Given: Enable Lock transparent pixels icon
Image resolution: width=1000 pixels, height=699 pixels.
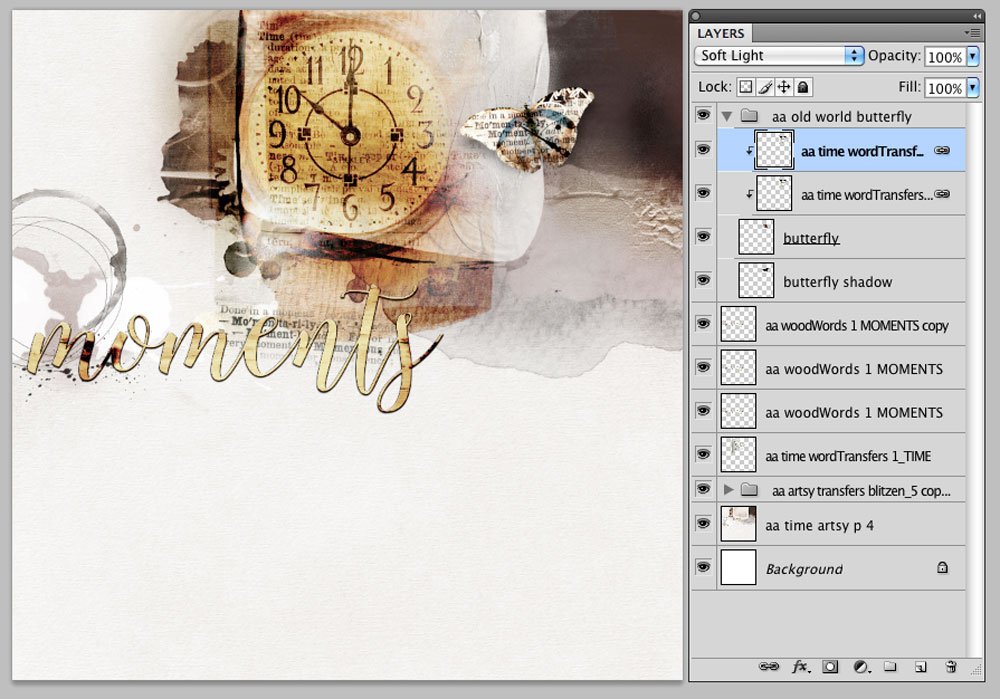Looking at the screenshot, I should 746,87.
